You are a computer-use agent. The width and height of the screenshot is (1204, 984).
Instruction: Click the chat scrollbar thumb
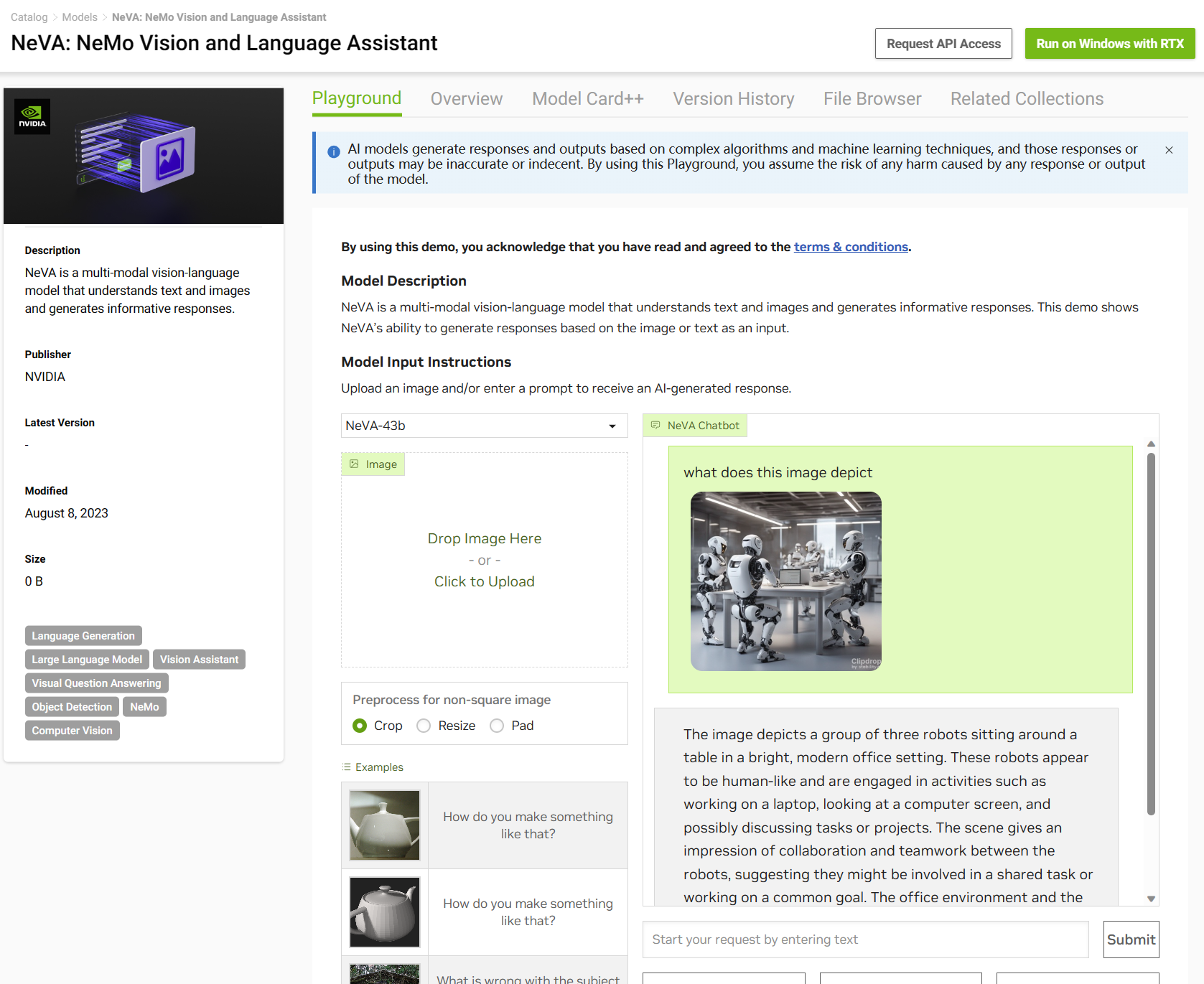[1151, 634]
